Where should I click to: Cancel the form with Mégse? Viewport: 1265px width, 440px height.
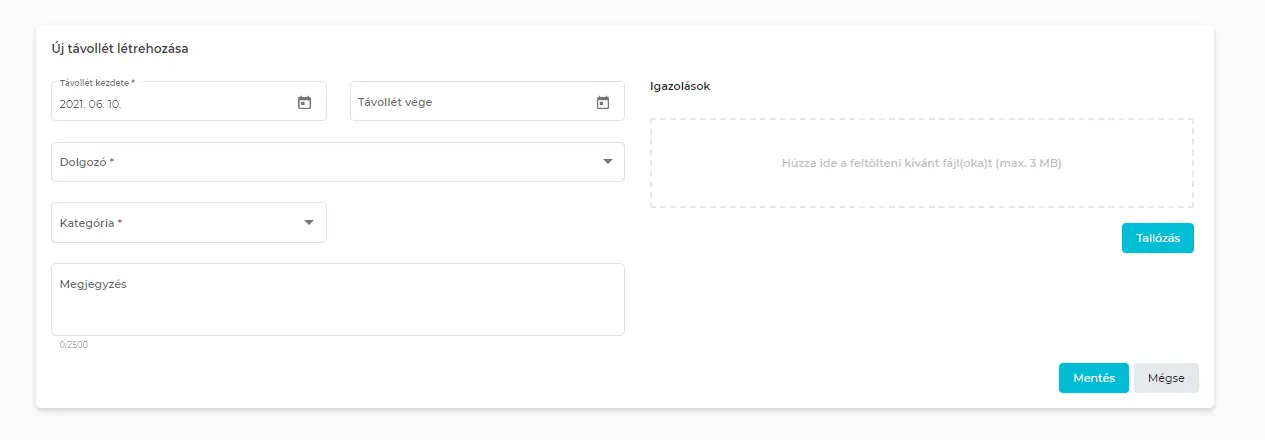pos(1166,378)
